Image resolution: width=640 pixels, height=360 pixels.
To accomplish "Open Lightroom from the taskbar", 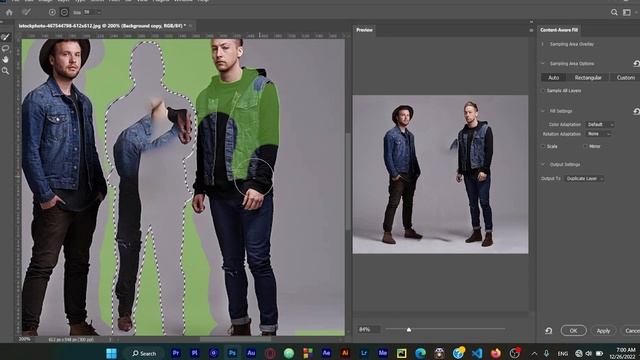I will point(364,353).
